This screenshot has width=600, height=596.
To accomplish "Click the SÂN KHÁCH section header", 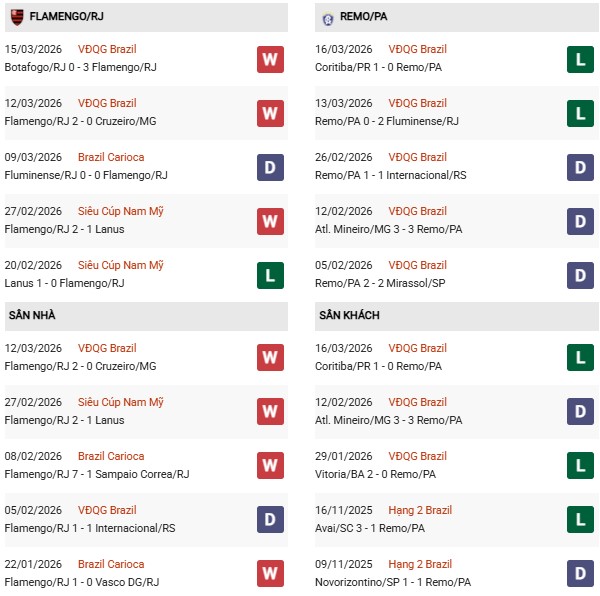I will (349, 316).
